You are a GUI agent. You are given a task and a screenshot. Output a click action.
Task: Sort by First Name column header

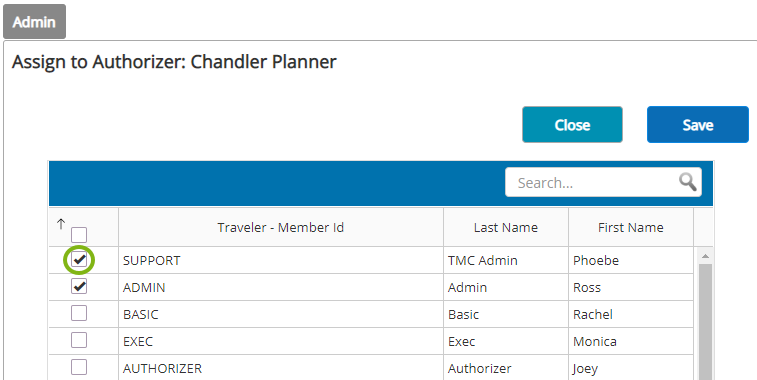point(631,227)
